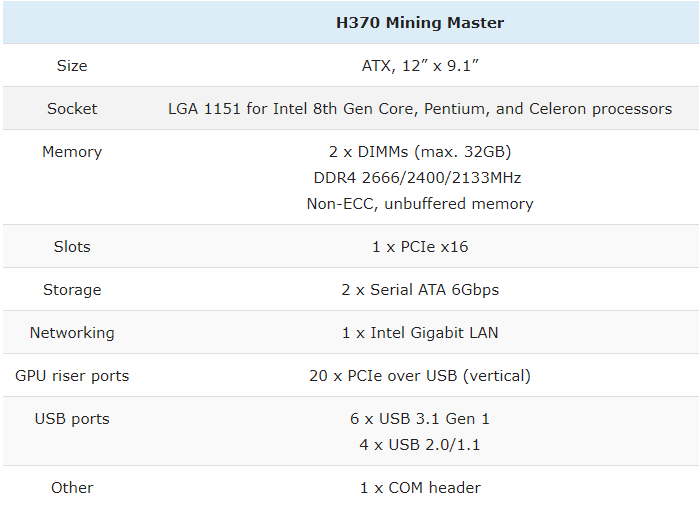The height and width of the screenshot is (512, 700).
Task: Click the 2 x DIMMs (max. 32GB) text
Action: tap(420, 152)
